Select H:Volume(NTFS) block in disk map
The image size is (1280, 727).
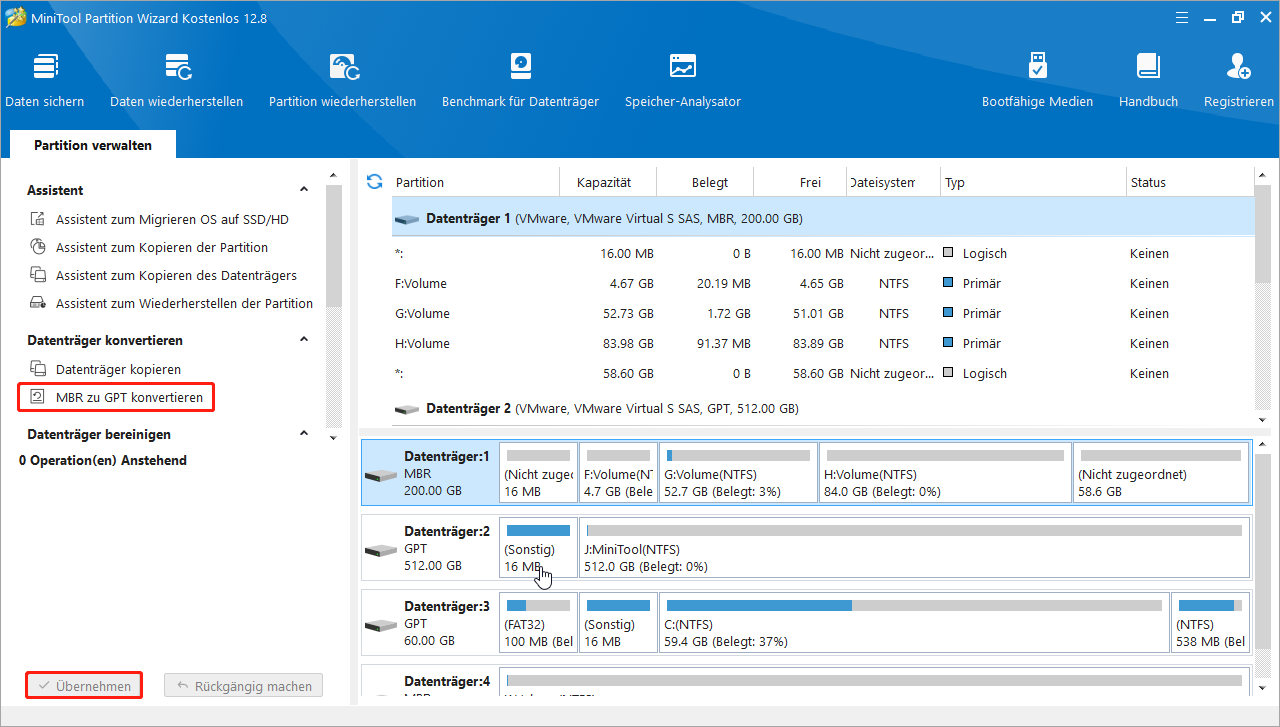click(945, 473)
